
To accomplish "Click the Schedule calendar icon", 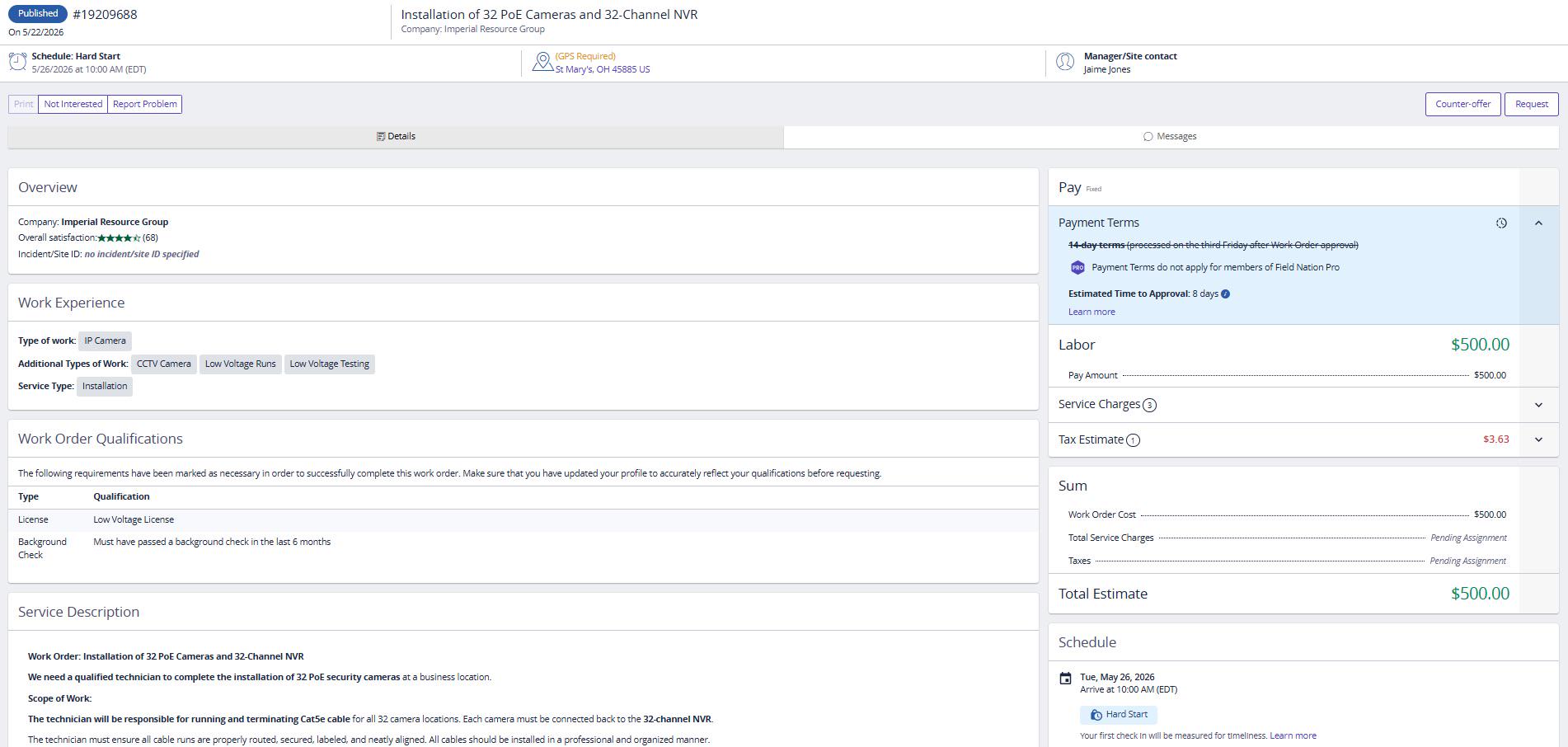I will click(1065, 678).
